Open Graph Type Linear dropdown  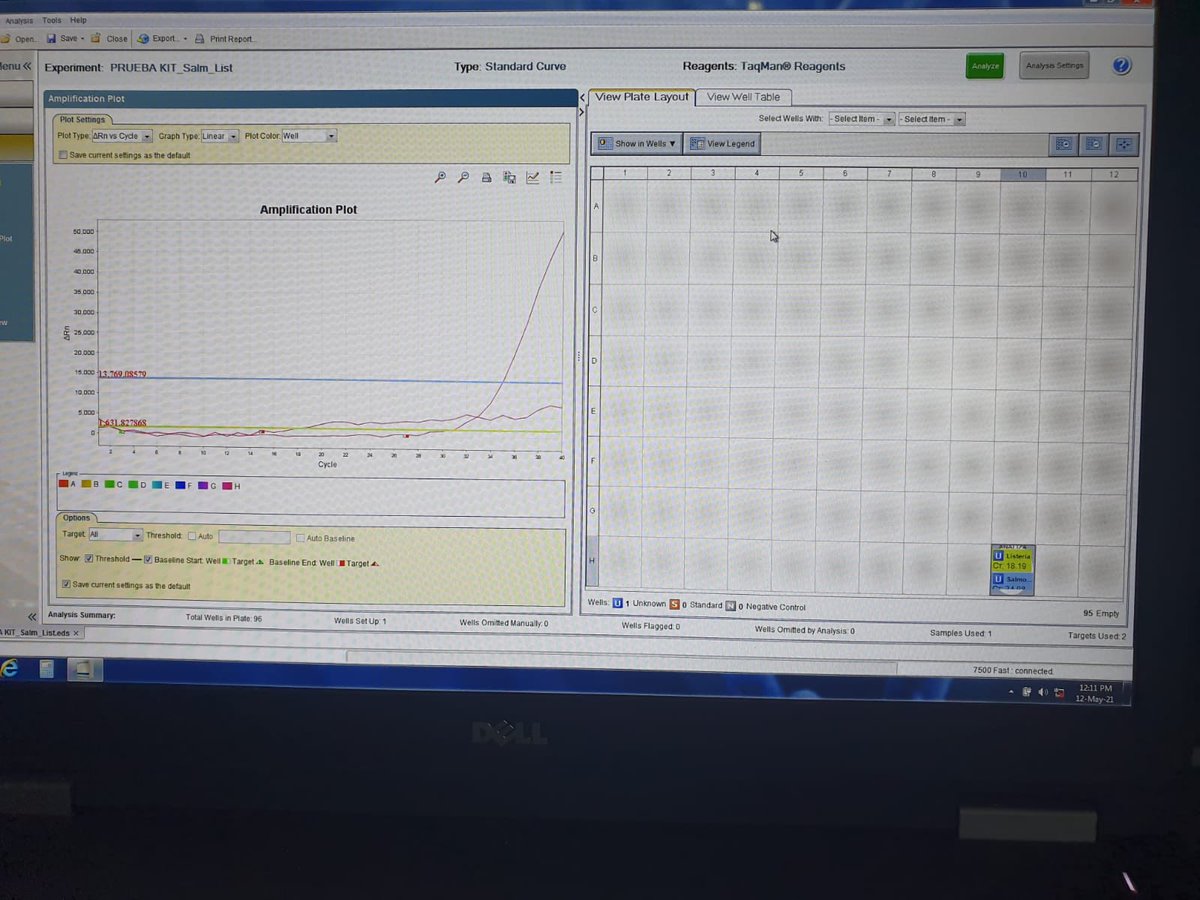point(233,136)
